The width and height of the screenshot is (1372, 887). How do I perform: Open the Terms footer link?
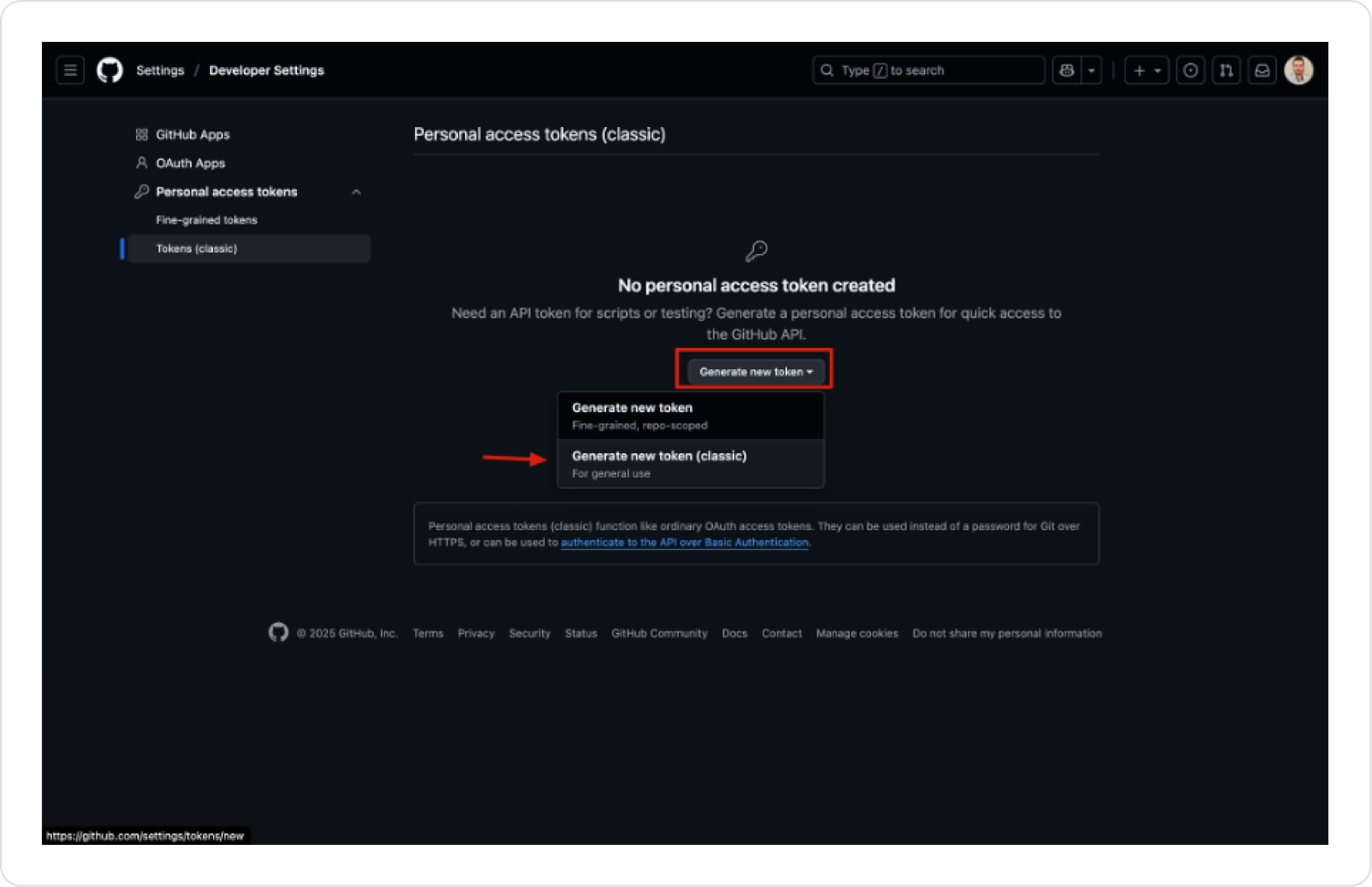point(428,633)
